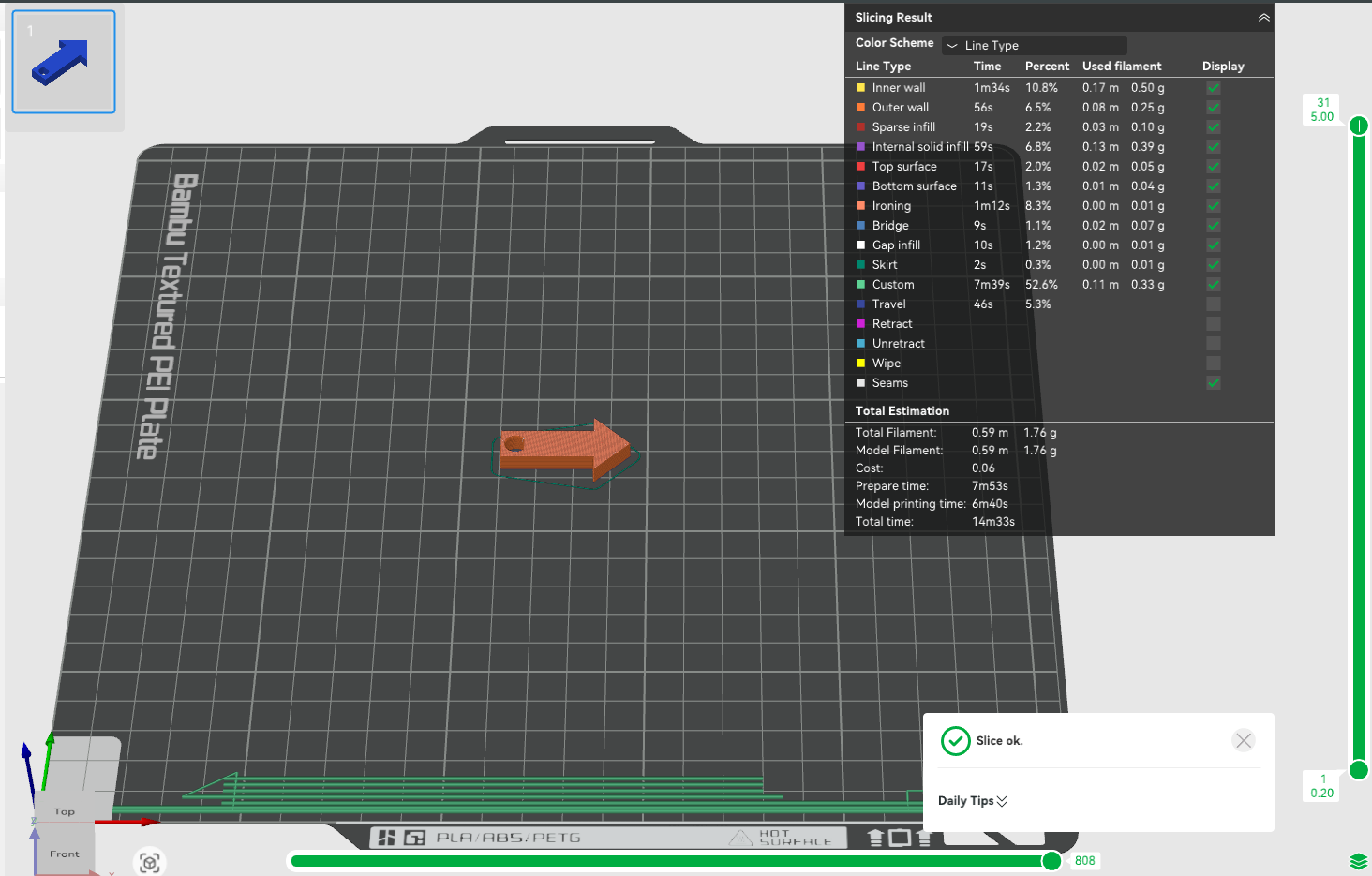Select the plate 1 thumbnail
The image size is (1372, 876).
coord(64,62)
